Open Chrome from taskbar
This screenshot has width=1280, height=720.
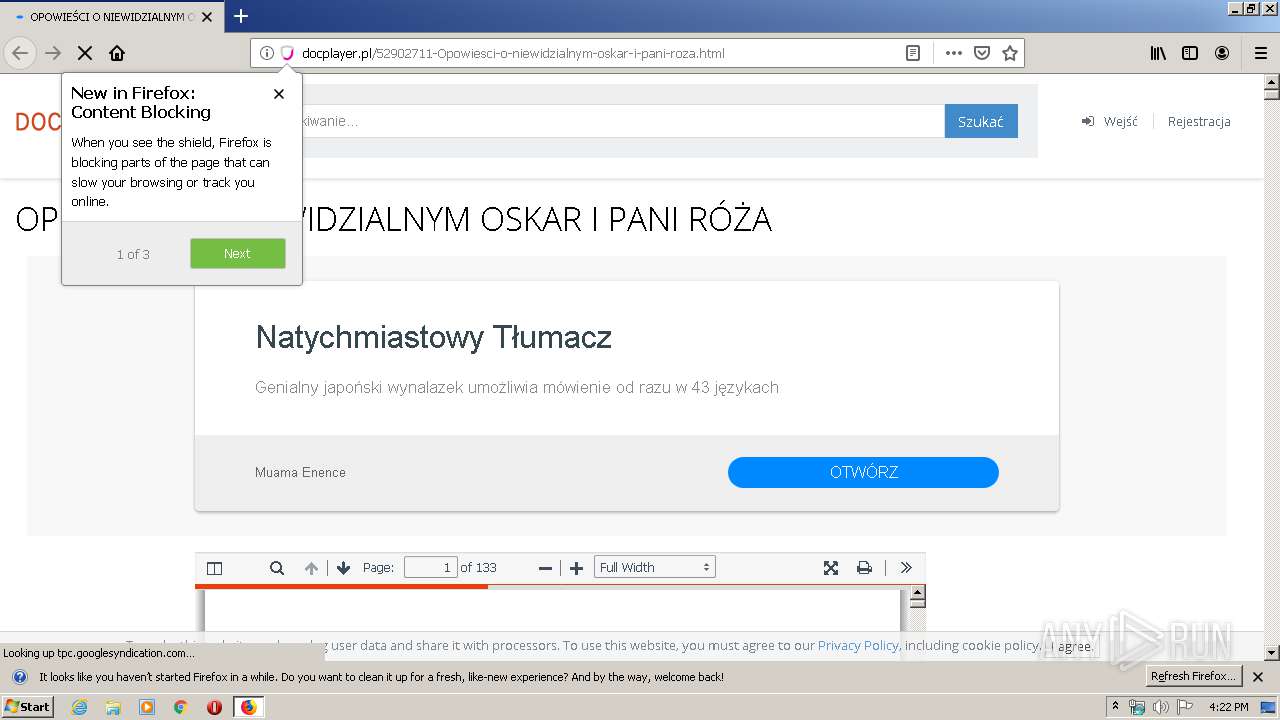(180, 707)
